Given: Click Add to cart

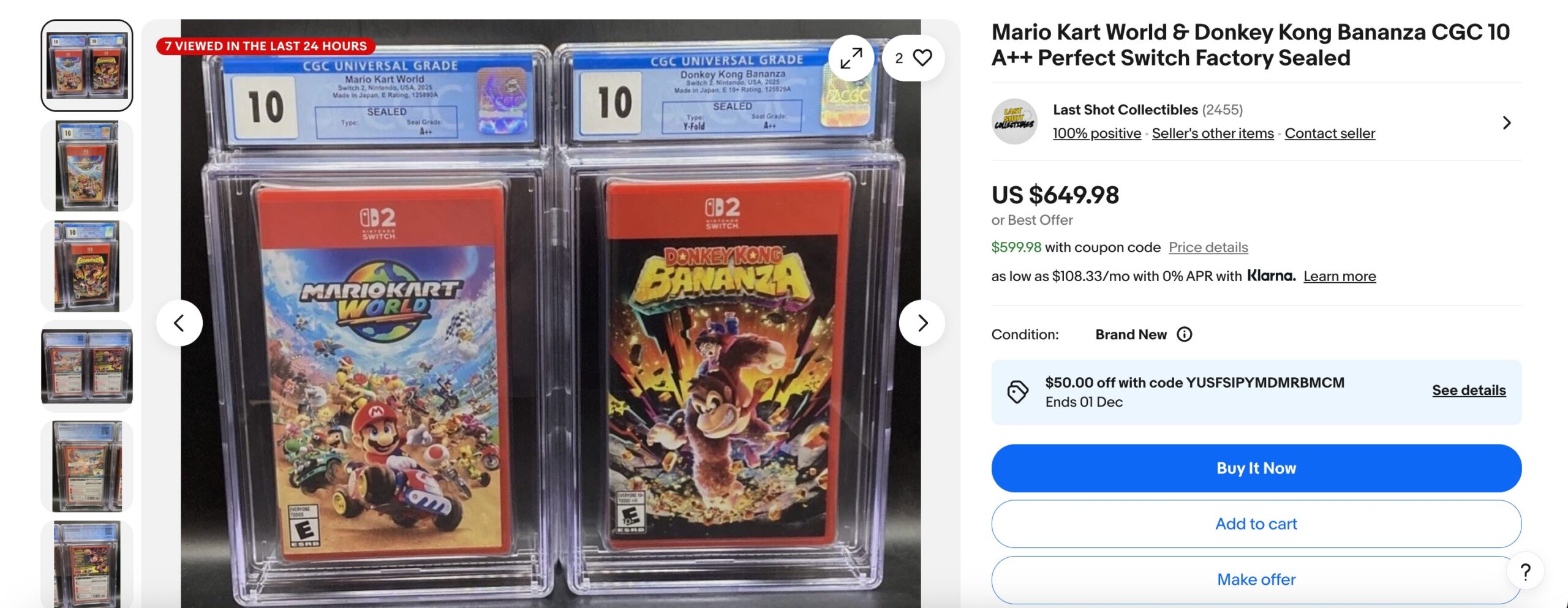Looking at the screenshot, I should tap(1256, 524).
